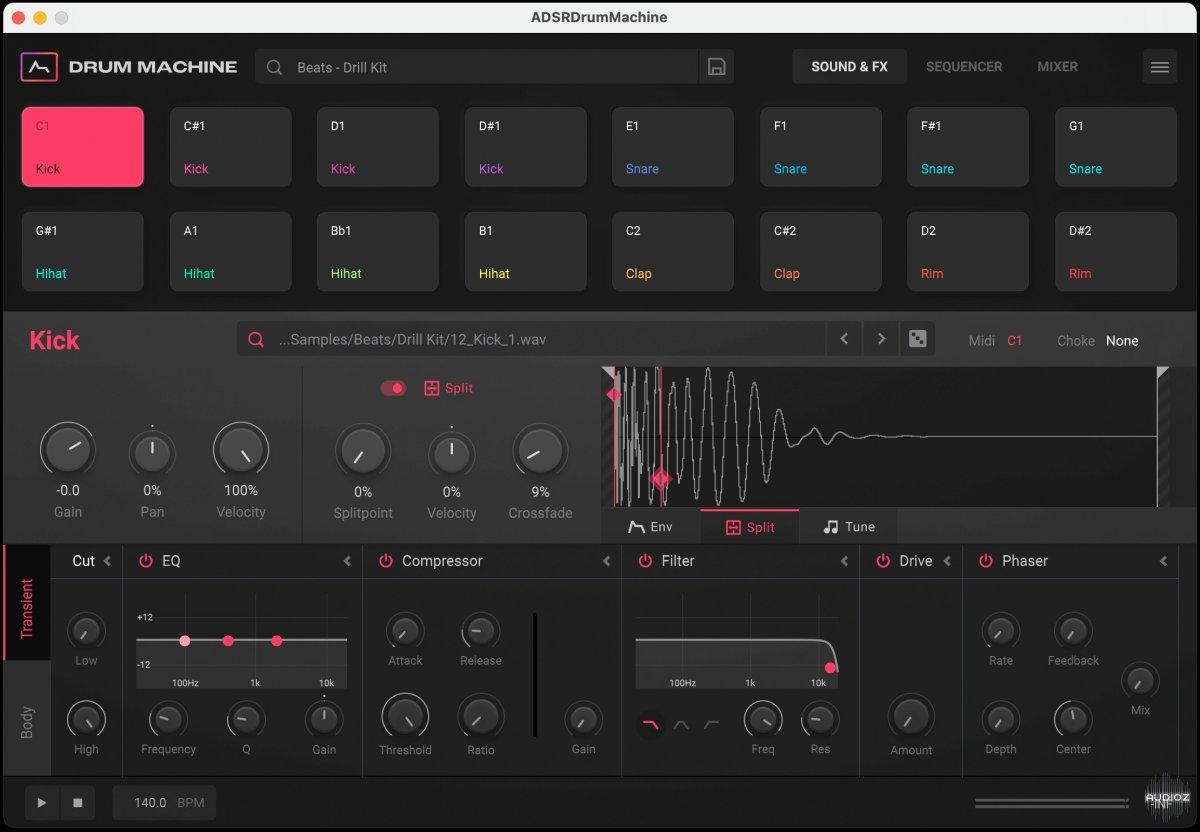The width and height of the screenshot is (1200, 832).
Task: Select the B1 Hihat pad
Action: click(525, 252)
